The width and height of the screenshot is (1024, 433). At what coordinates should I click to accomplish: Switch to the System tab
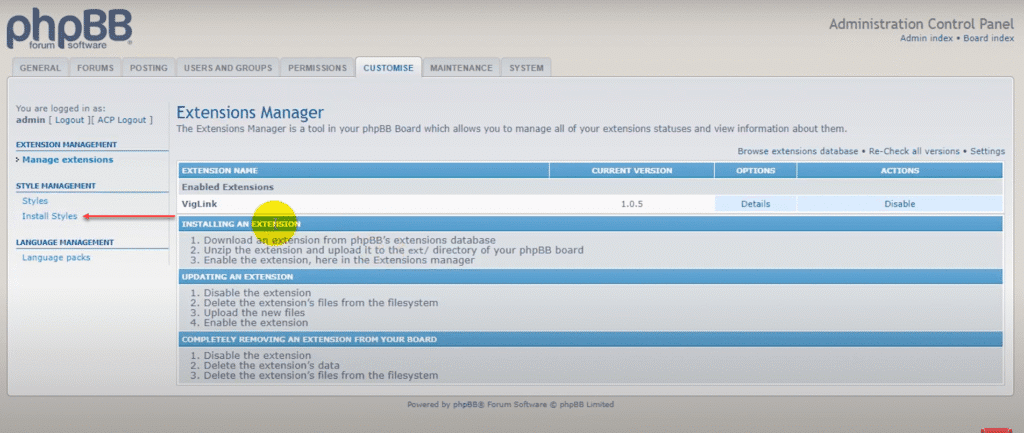coord(526,68)
